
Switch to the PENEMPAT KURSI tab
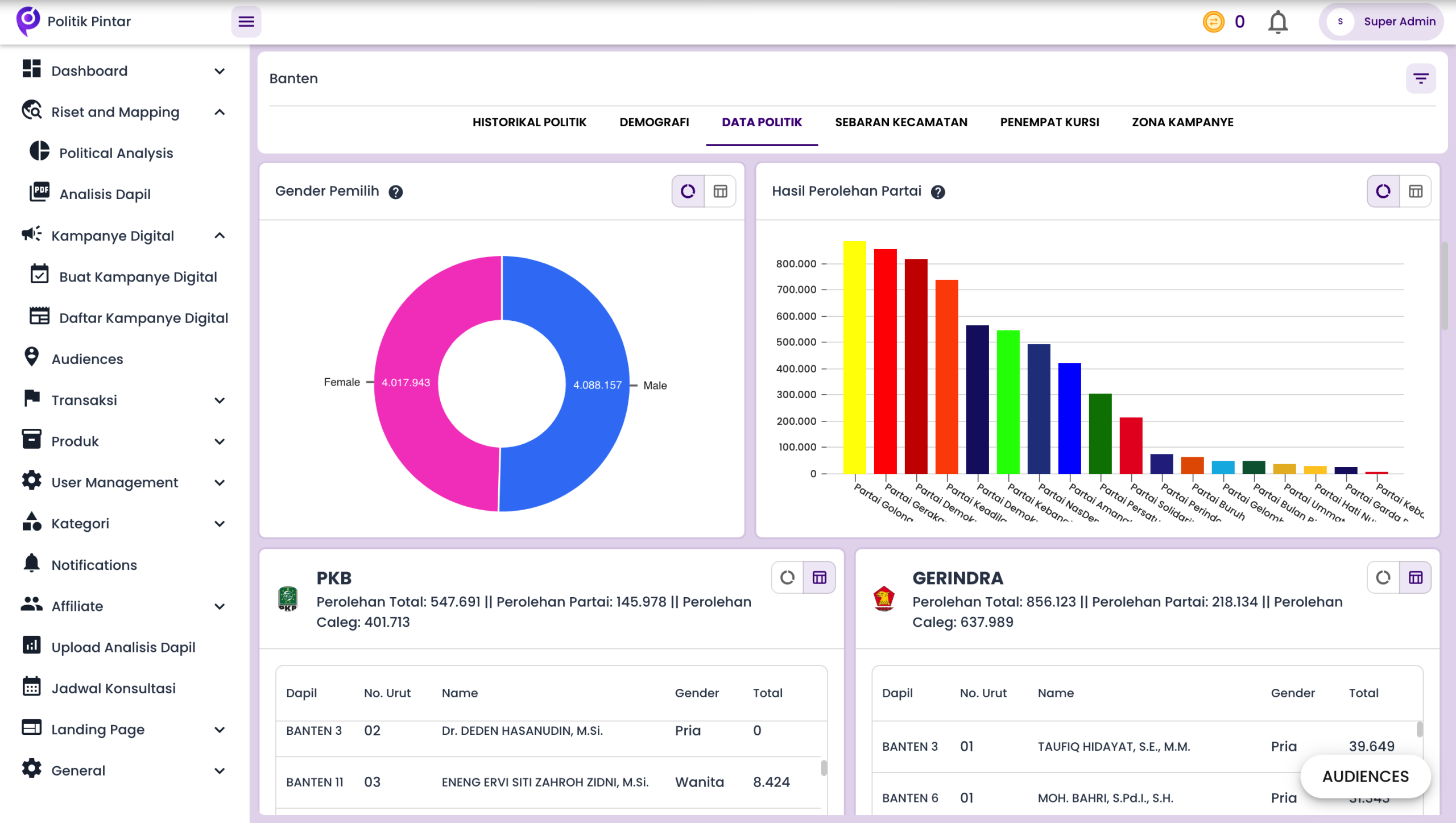coord(1049,122)
